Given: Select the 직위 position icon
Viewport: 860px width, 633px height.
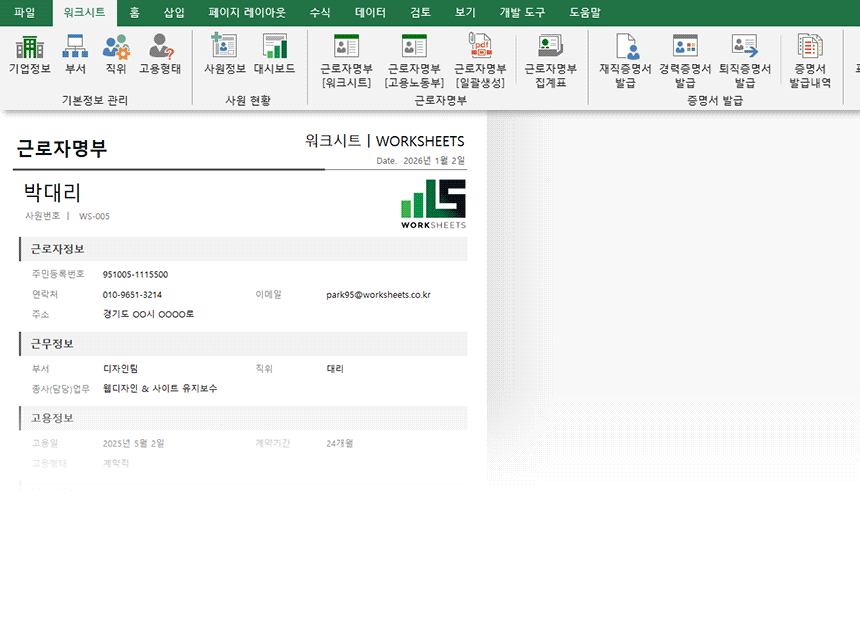Looking at the screenshot, I should (116, 54).
